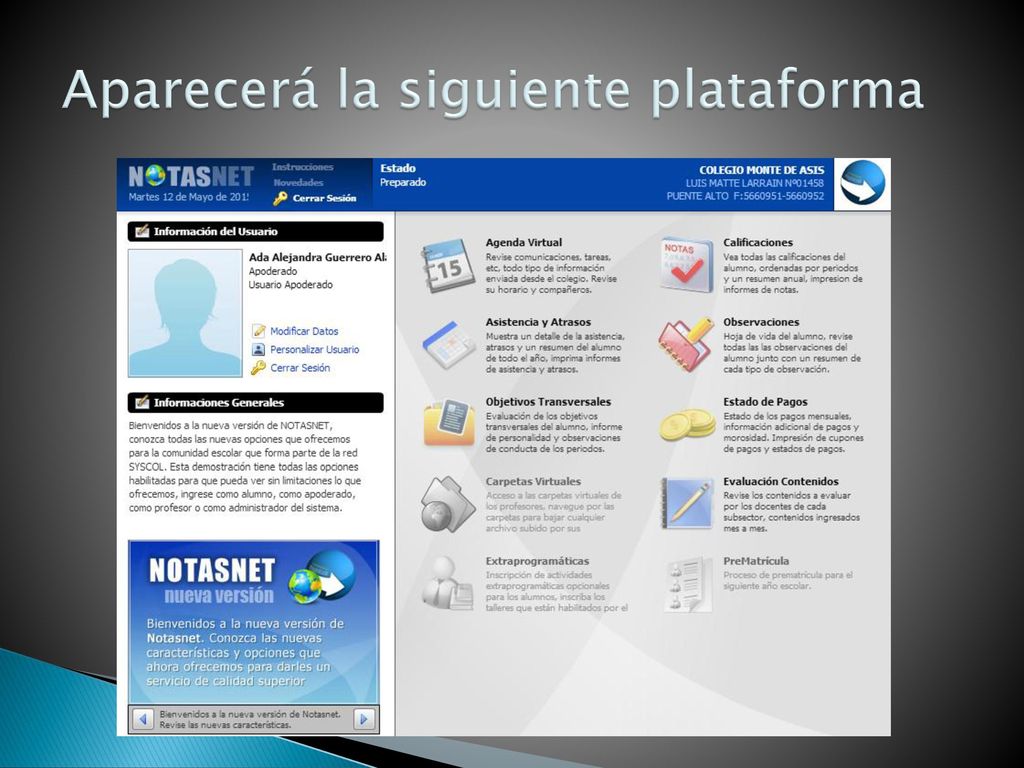Click the NOTASNET logo in header
1024x768 pixels.
(x=191, y=176)
